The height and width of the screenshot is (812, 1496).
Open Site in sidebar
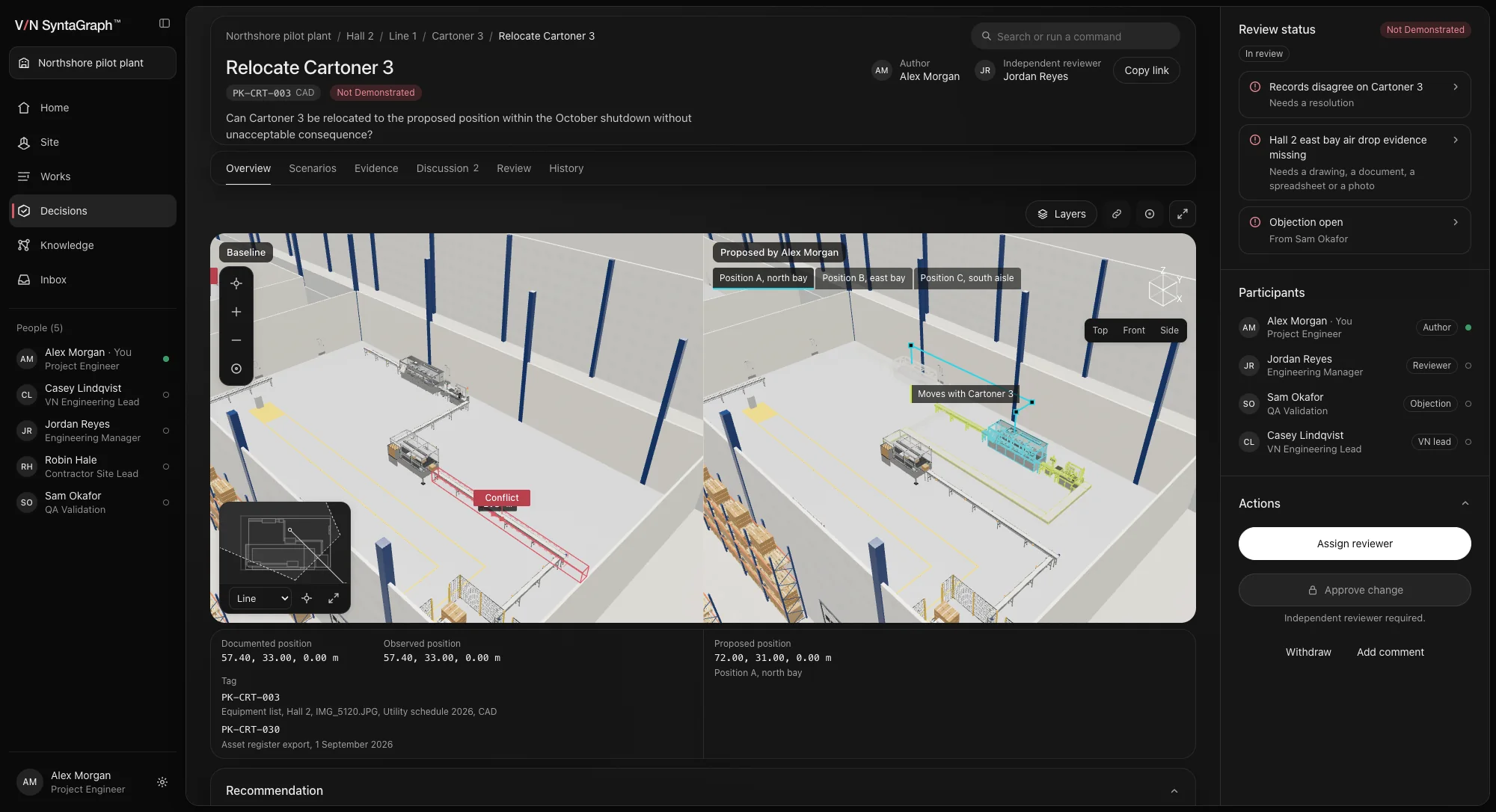pos(93,142)
